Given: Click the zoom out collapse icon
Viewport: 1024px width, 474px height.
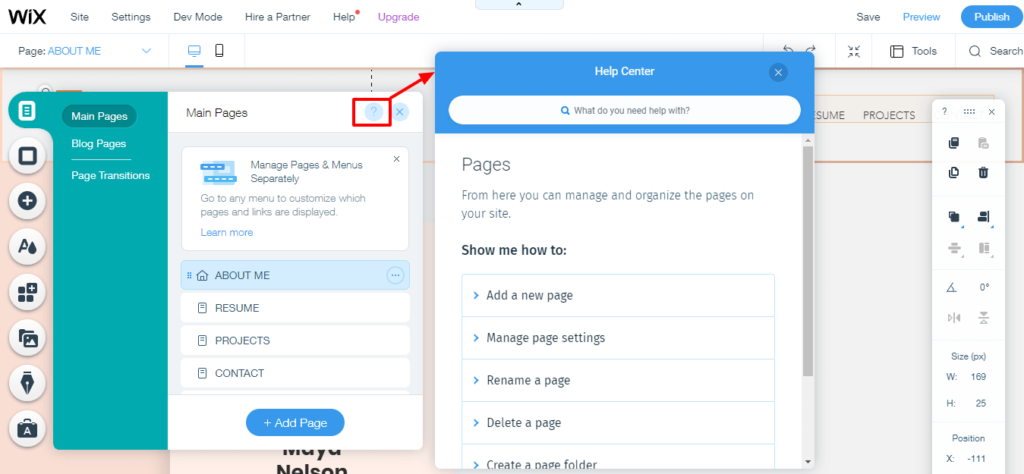Looking at the screenshot, I should coord(854,51).
